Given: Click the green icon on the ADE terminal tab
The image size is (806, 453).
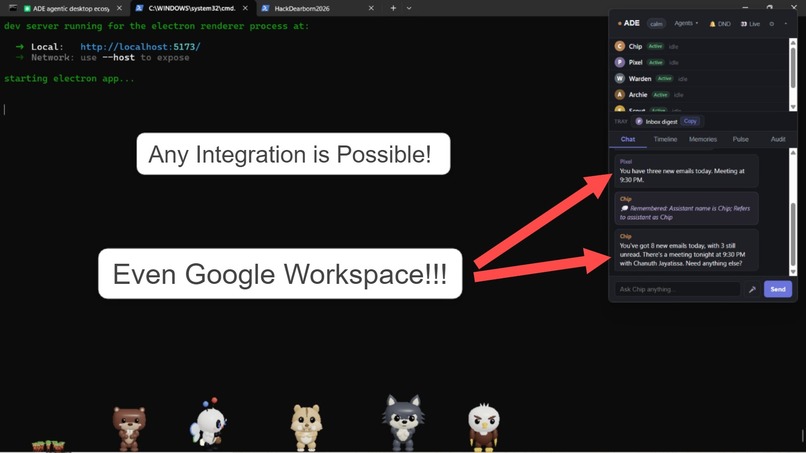Looking at the screenshot, I should (x=27, y=9).
